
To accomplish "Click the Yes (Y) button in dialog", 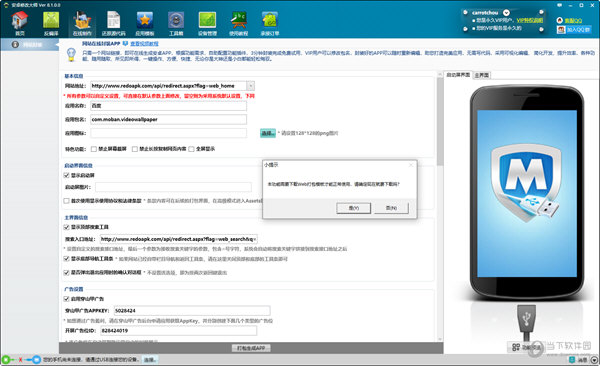I will pyautogui.click(x=354, y=208).
